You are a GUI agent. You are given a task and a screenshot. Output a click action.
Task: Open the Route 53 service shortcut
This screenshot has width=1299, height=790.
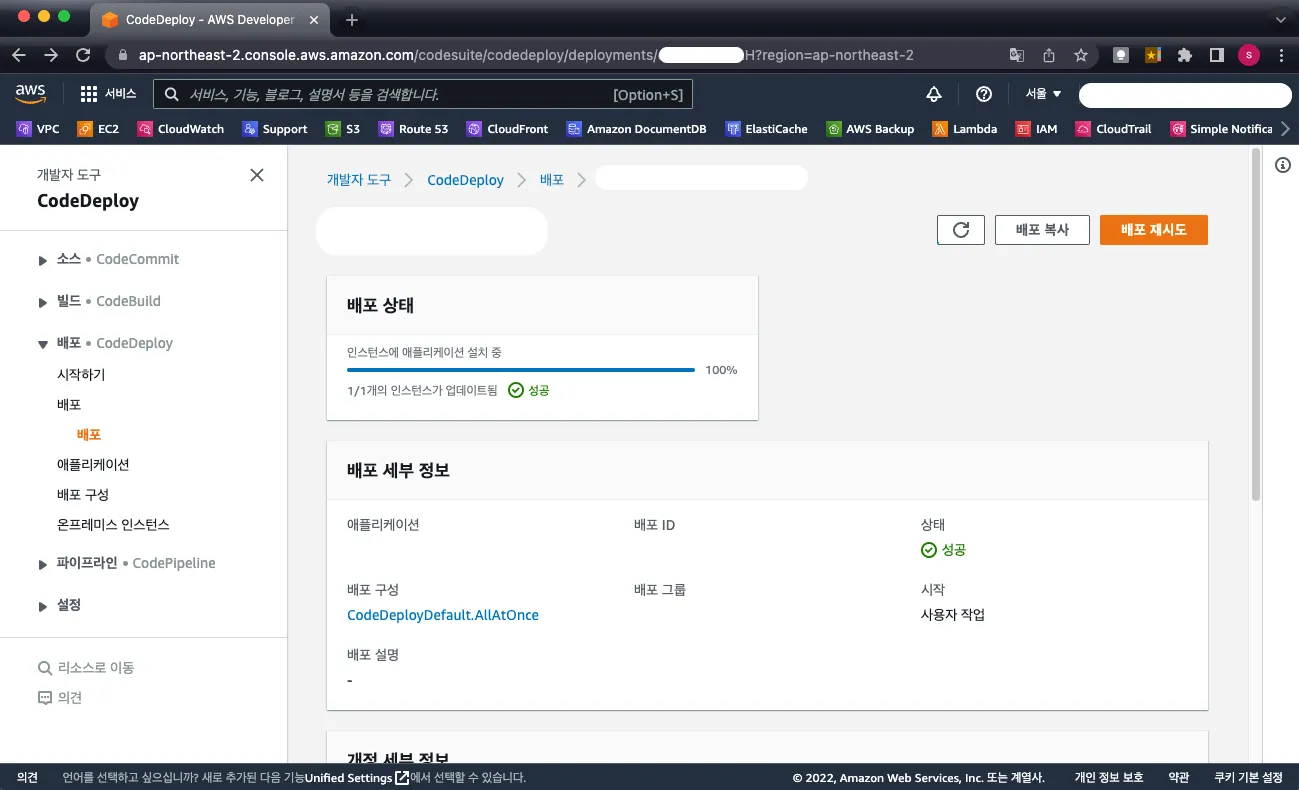[x=413, y=129]
